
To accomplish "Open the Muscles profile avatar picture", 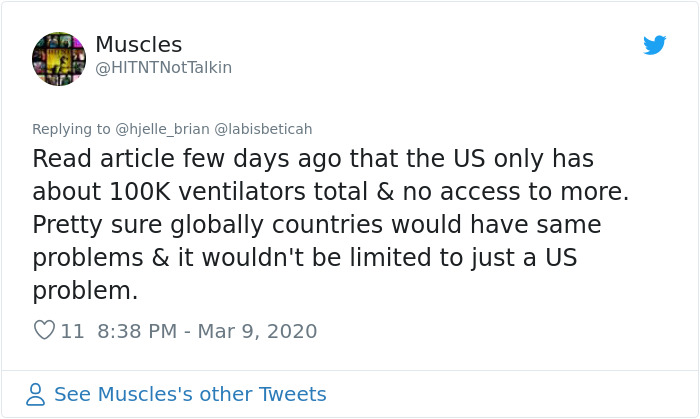I will (59, 59).
